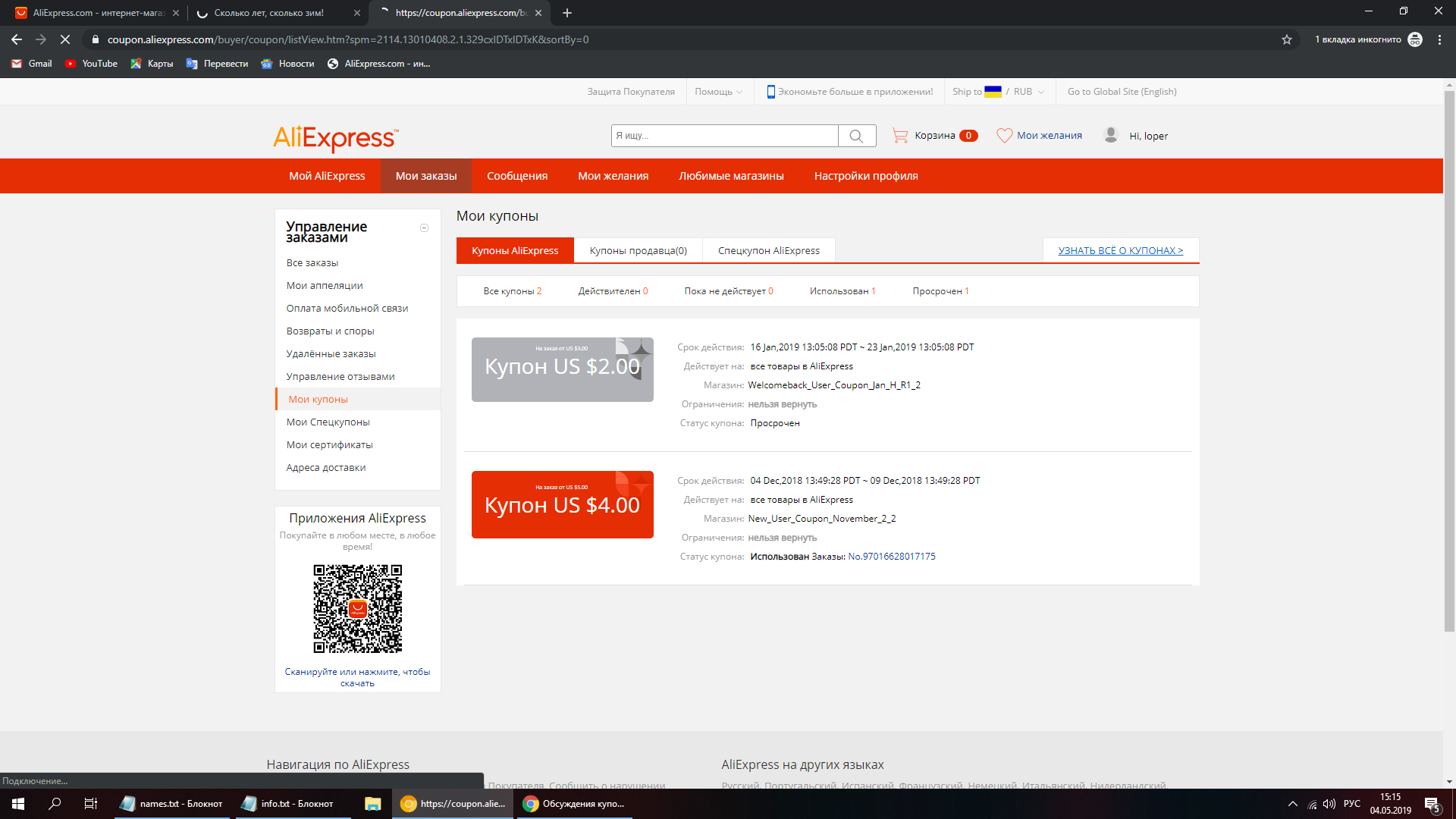The image size is (1456, 819).
Task: Open Удалённые заказы in sidebar
Action: pyautogui.click(x=331, y=354)
